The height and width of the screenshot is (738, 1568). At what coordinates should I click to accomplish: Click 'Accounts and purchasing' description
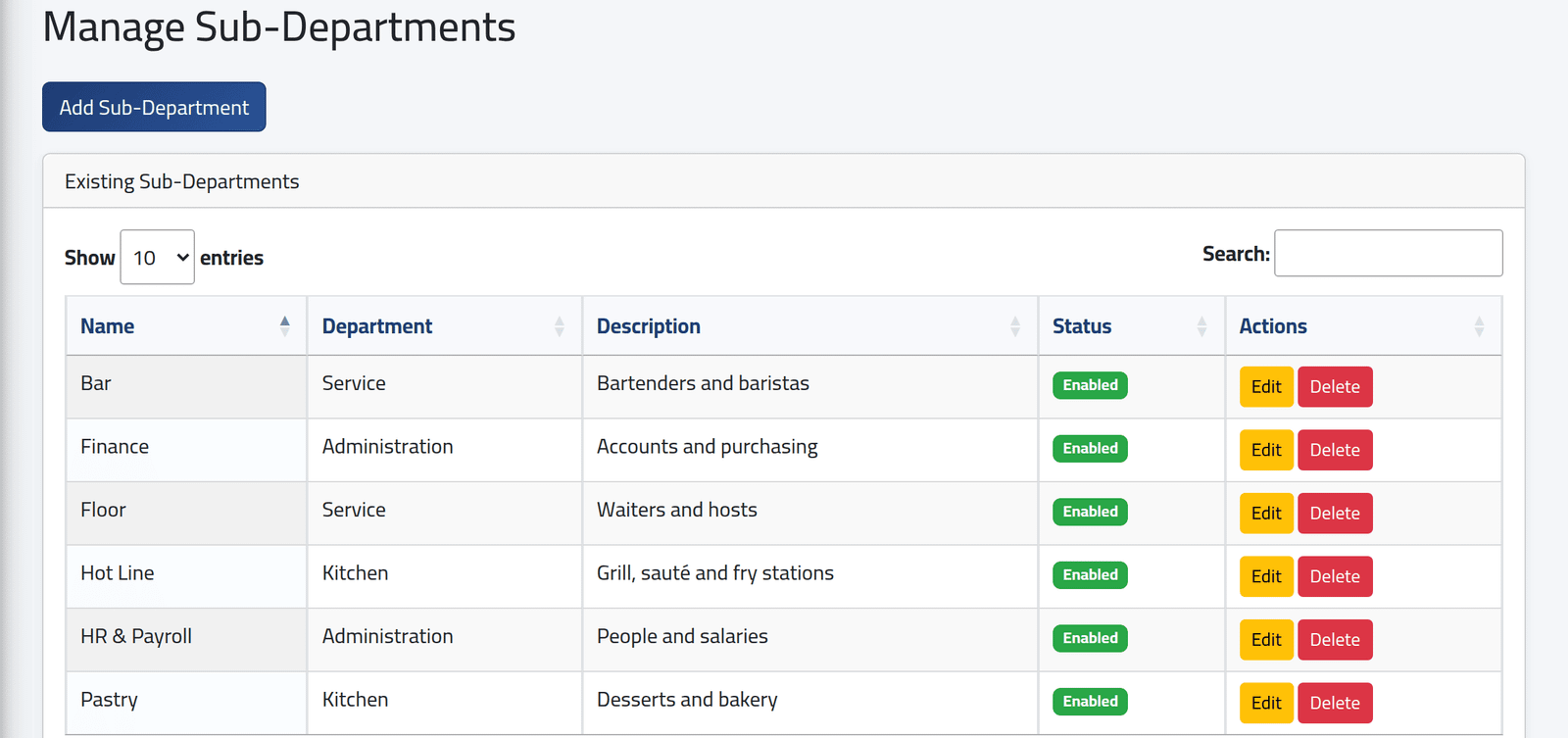click(x=707, y=447)
